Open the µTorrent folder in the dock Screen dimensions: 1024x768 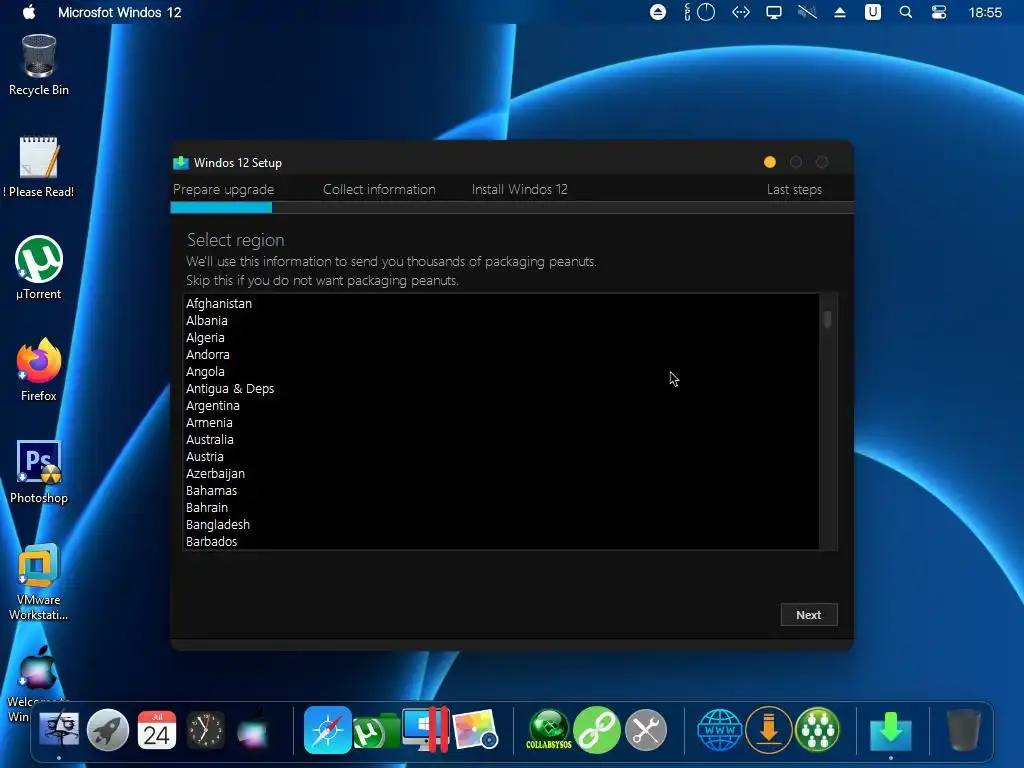[x=376, y=731]
